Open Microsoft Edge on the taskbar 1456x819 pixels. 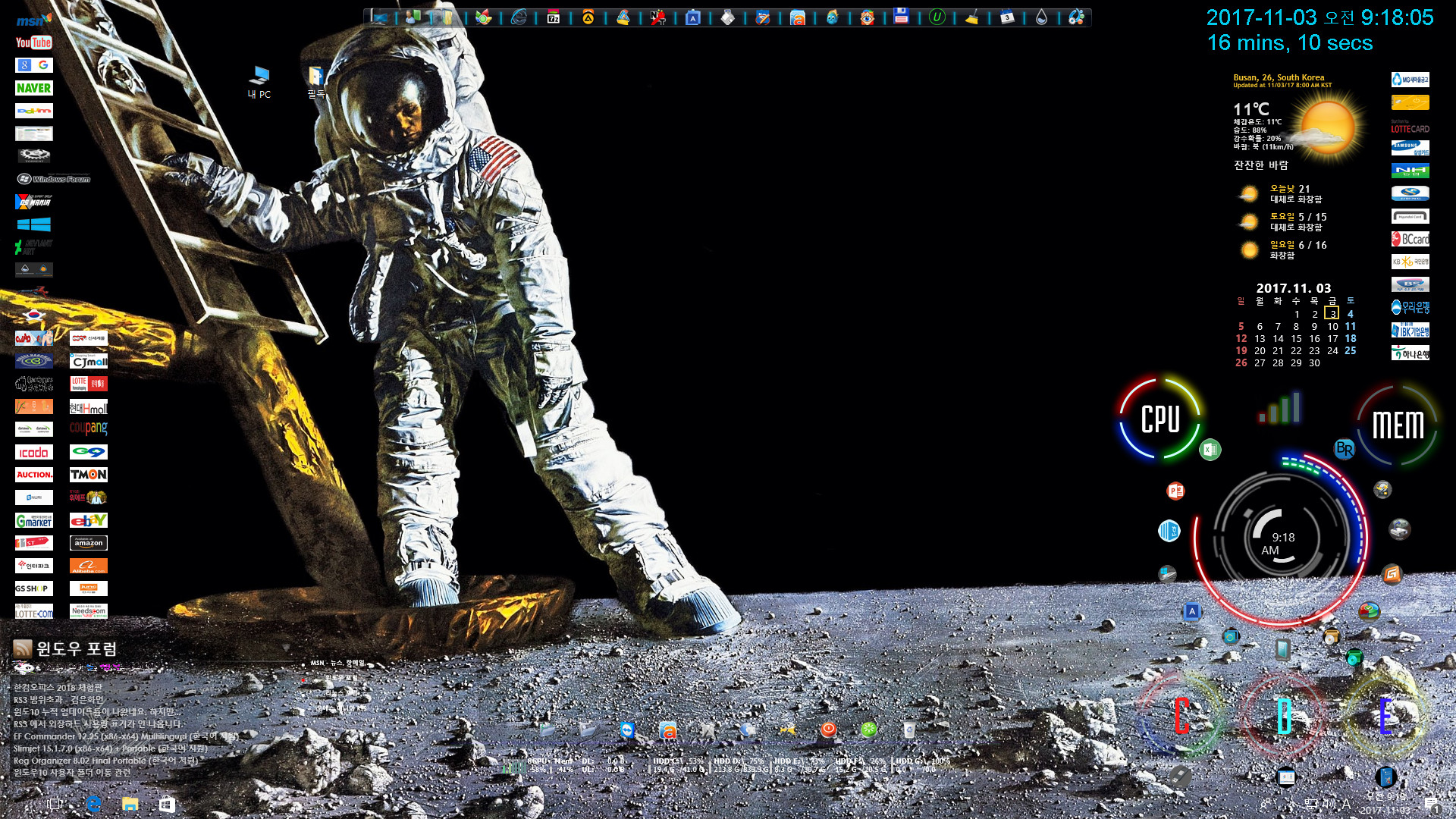[x=94, y=804]
